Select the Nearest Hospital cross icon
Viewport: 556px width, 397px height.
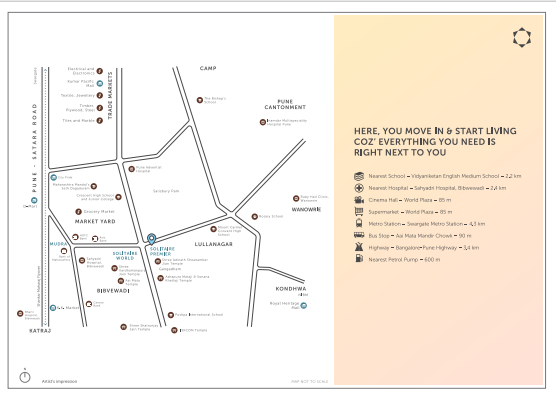[359, 188]
